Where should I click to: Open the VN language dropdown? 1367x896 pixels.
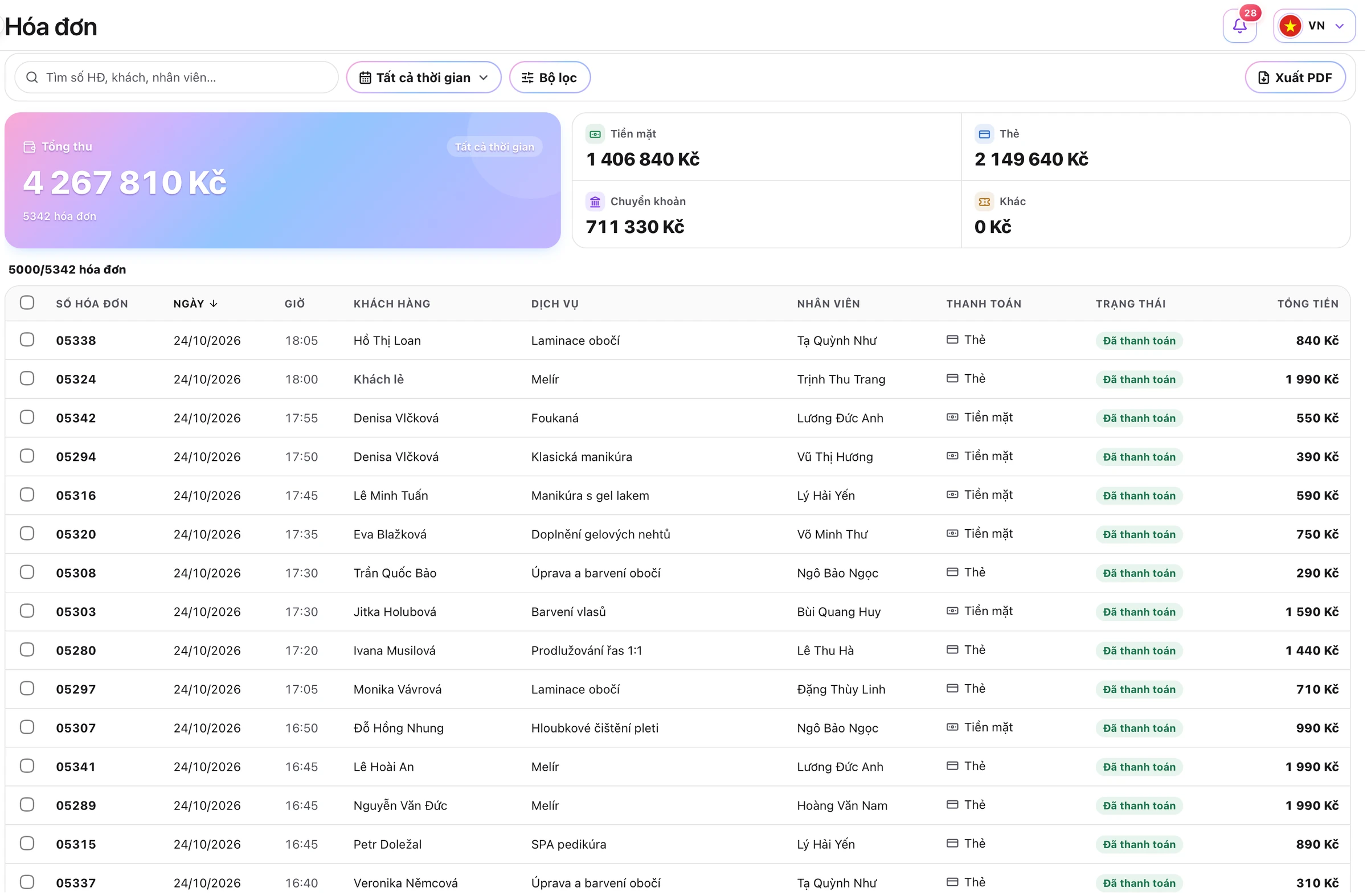[x=1315, y=26]
